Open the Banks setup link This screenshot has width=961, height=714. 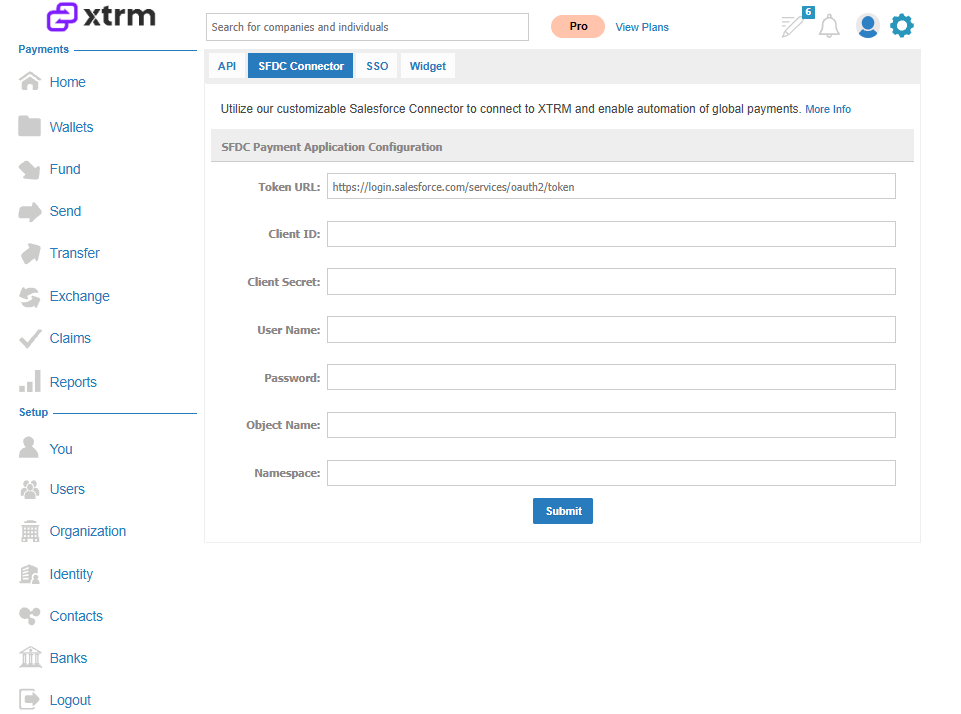click(x=68, y=658)
